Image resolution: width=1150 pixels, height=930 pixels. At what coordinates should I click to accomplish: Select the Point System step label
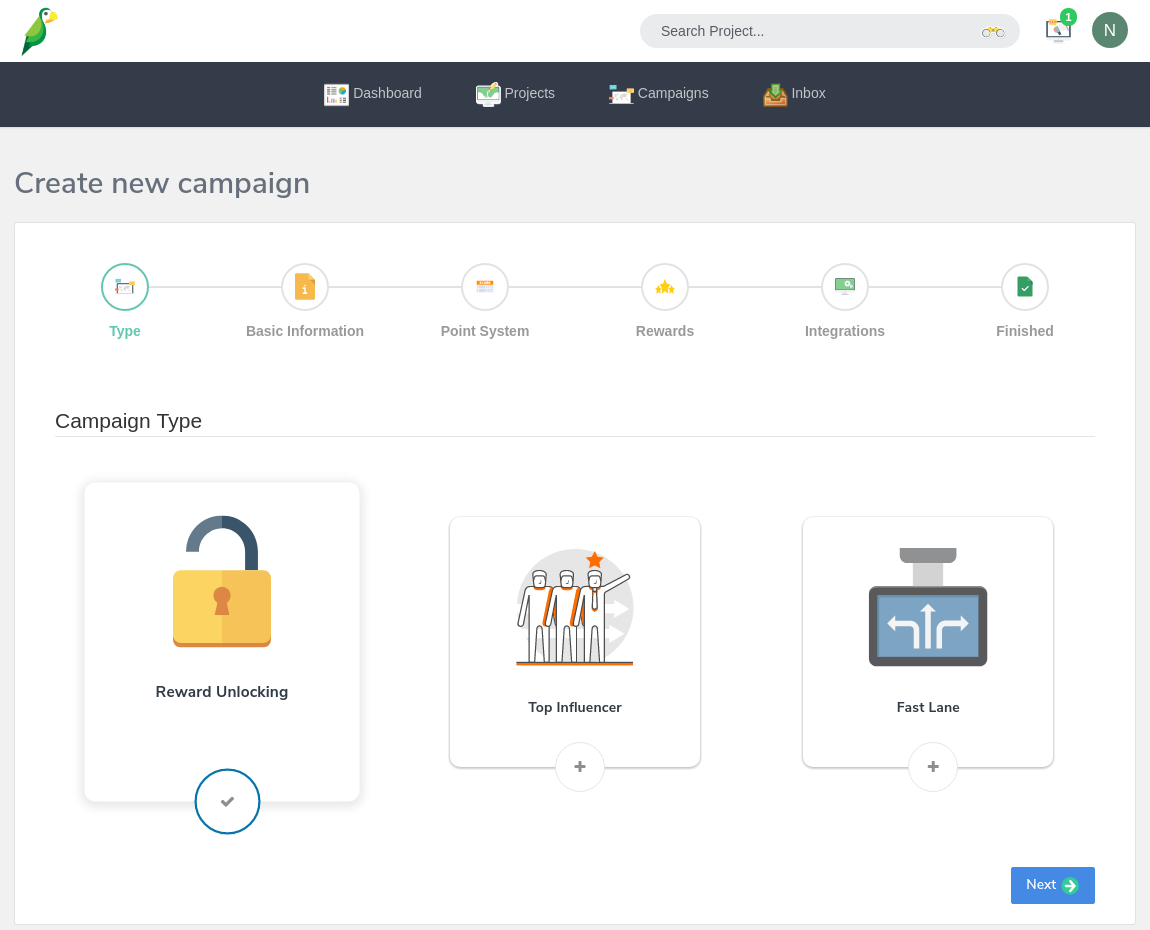pyautogui.click(x=485, y=331)
